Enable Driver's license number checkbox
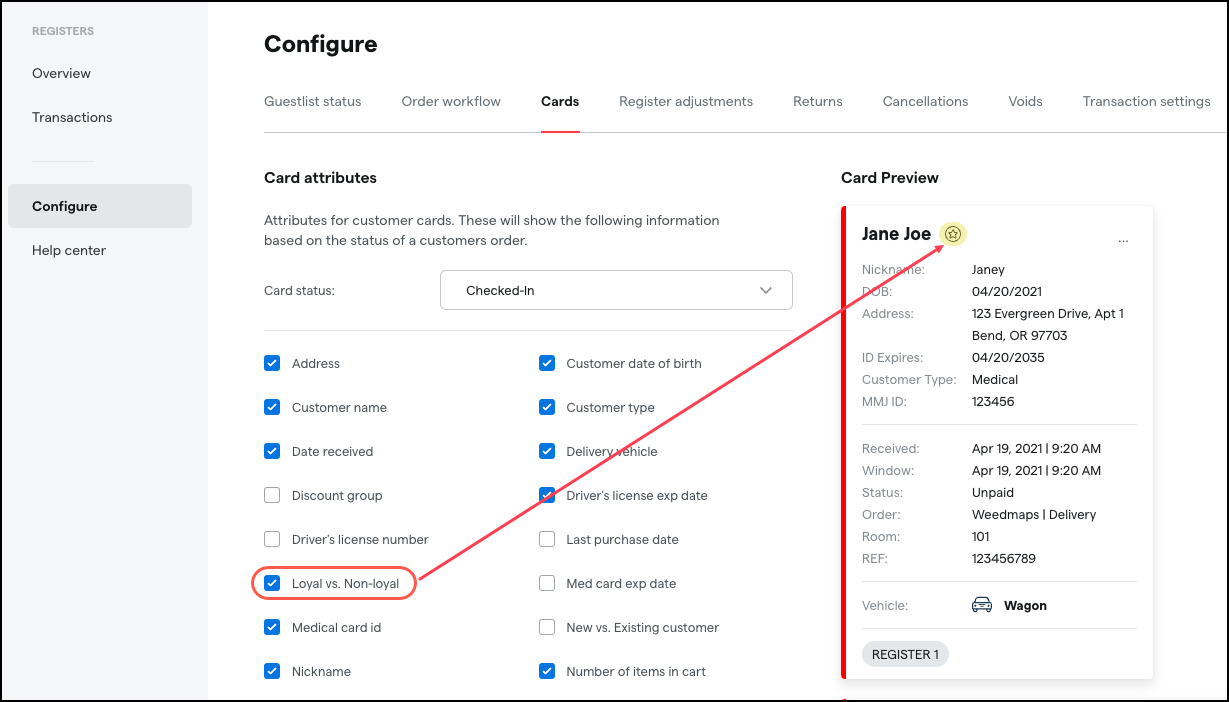1229x702 pixels. tap(272, 539)
